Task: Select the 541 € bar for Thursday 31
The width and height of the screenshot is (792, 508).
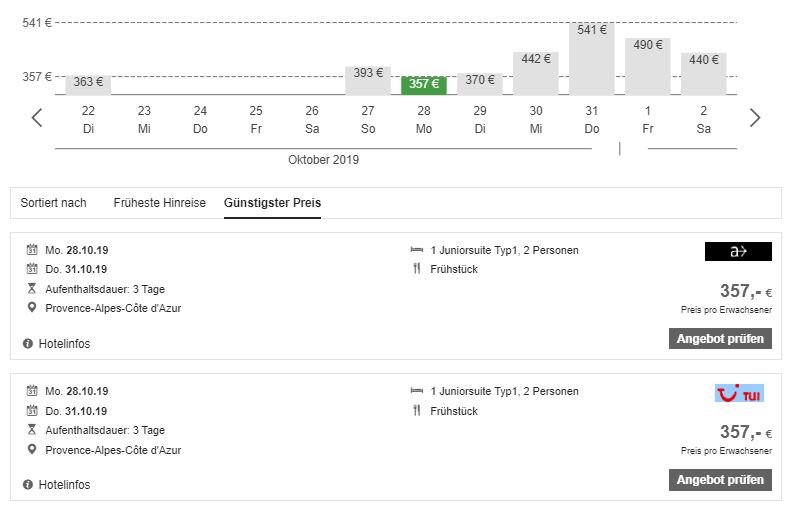Action: click(x=592, y=58)
